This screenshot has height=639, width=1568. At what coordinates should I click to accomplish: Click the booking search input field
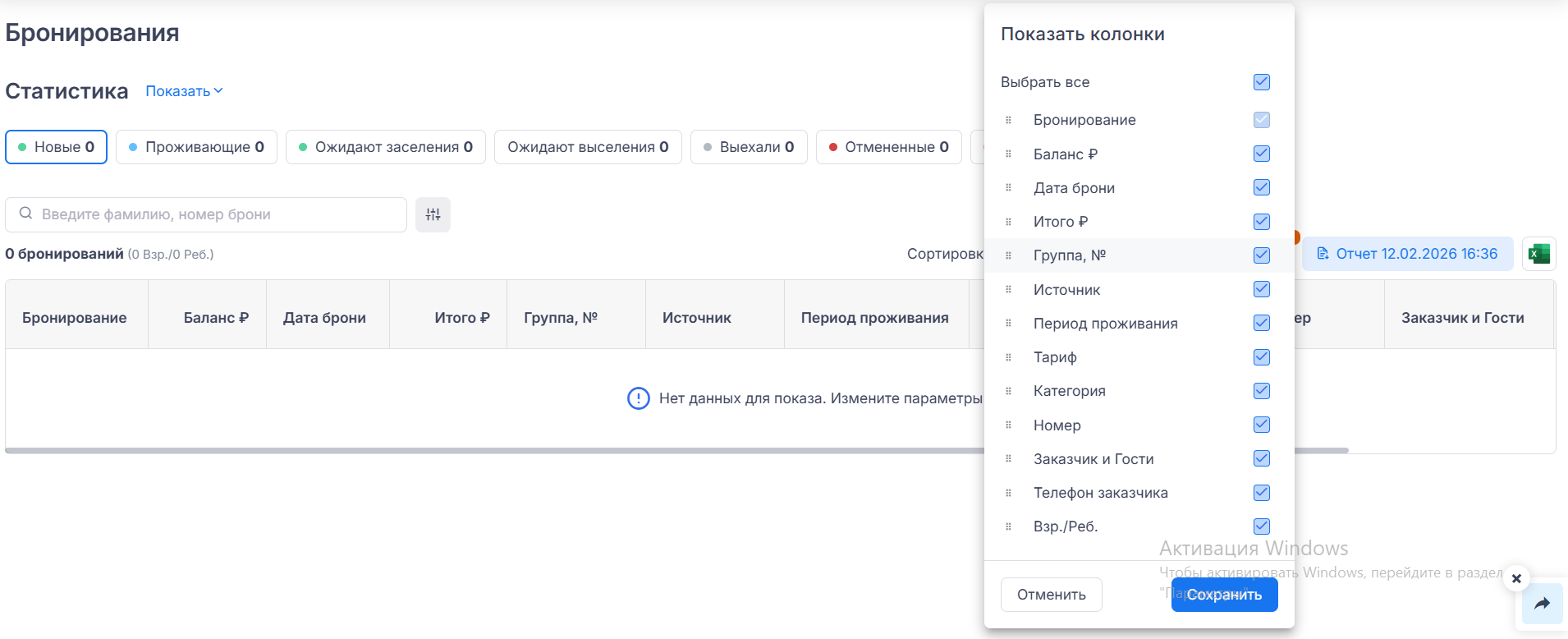tap(213, 214)
